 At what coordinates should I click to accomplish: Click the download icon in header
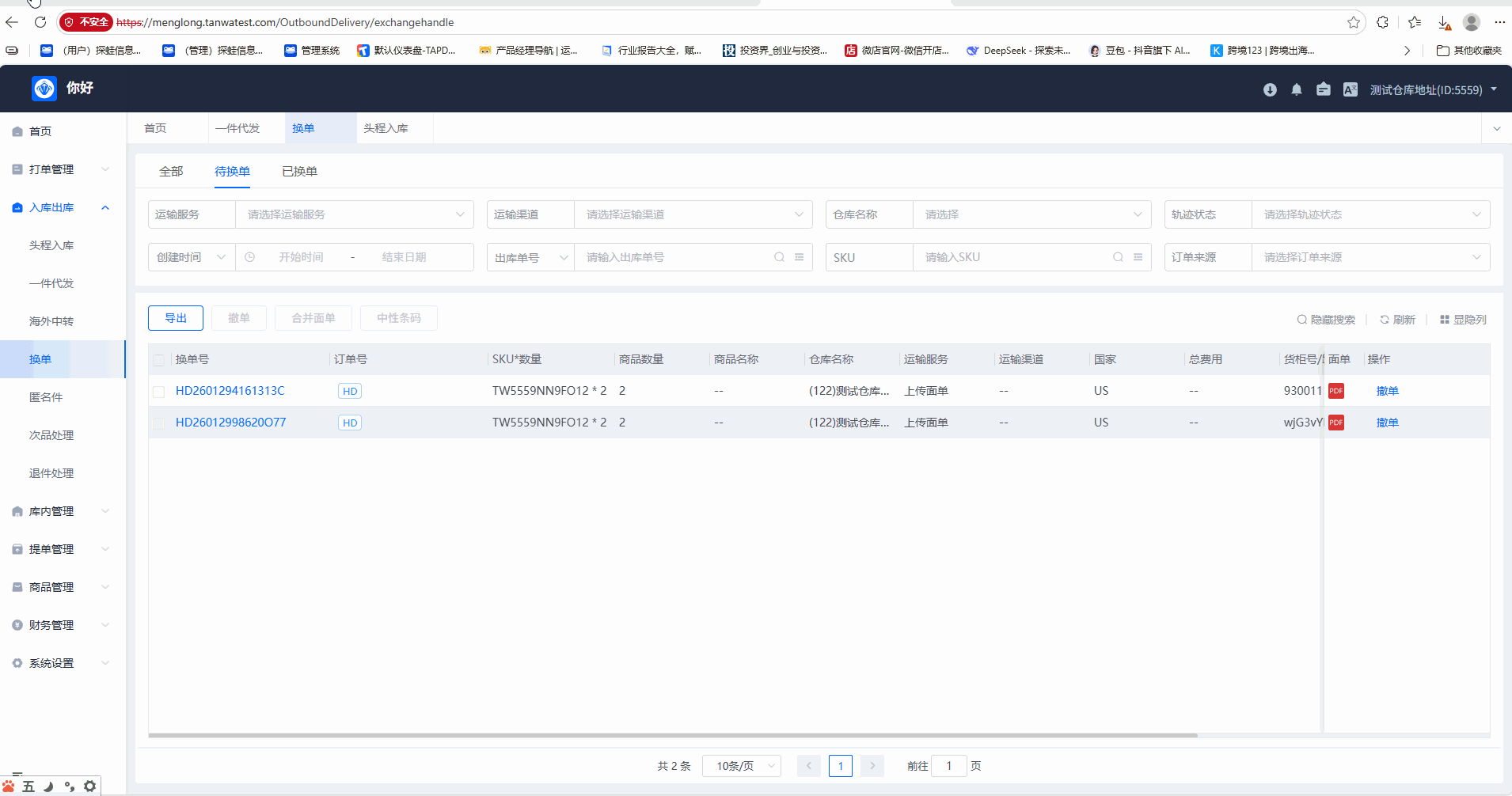1270,90
